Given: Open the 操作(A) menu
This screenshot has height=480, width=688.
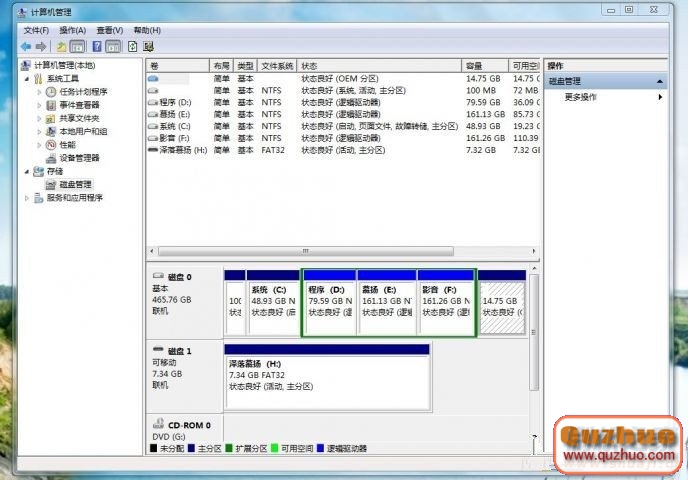Looking at the screenshot, I should click(72, 30).
